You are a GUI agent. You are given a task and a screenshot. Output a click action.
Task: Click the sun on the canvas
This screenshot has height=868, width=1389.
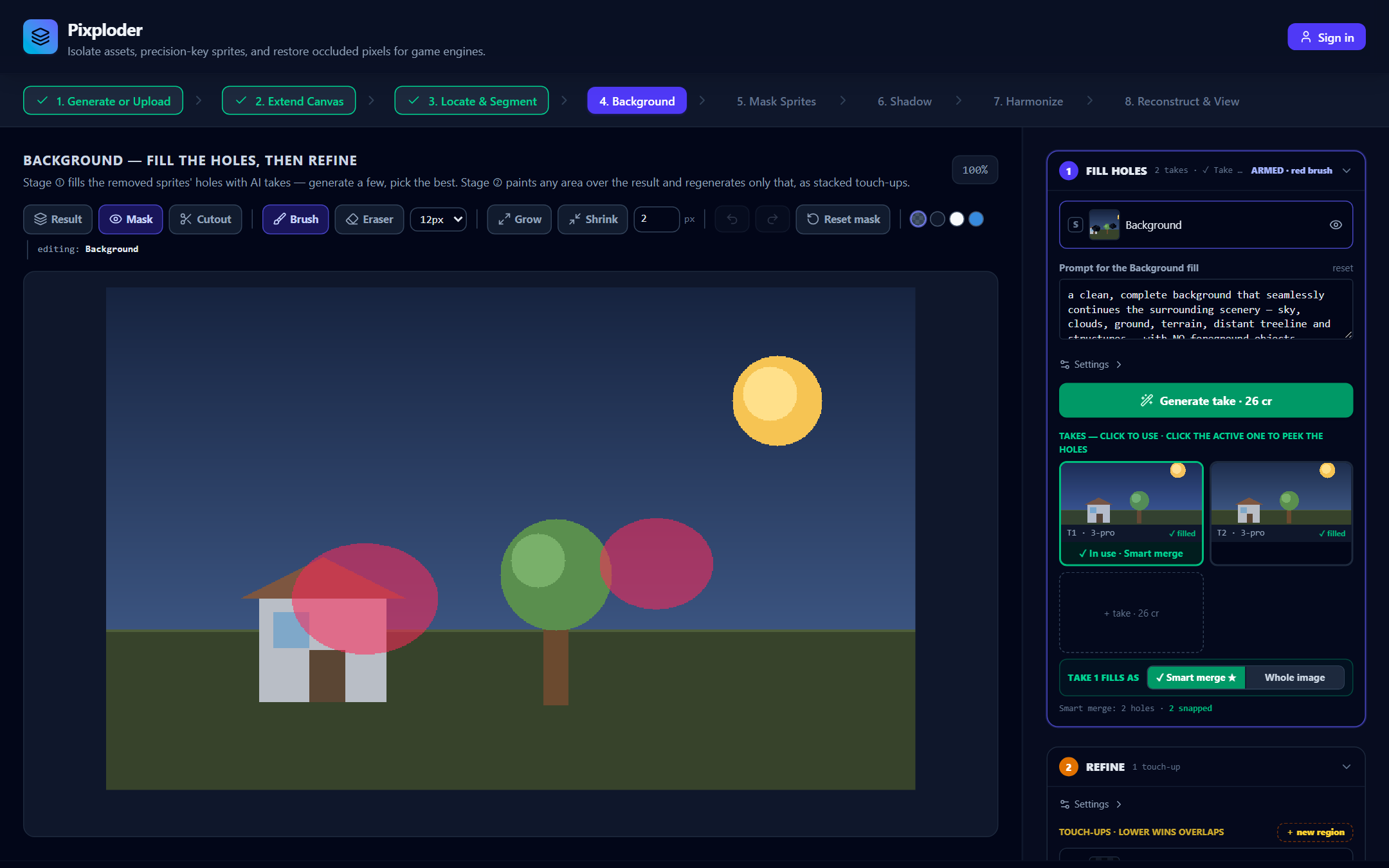(x=777, y=401)
